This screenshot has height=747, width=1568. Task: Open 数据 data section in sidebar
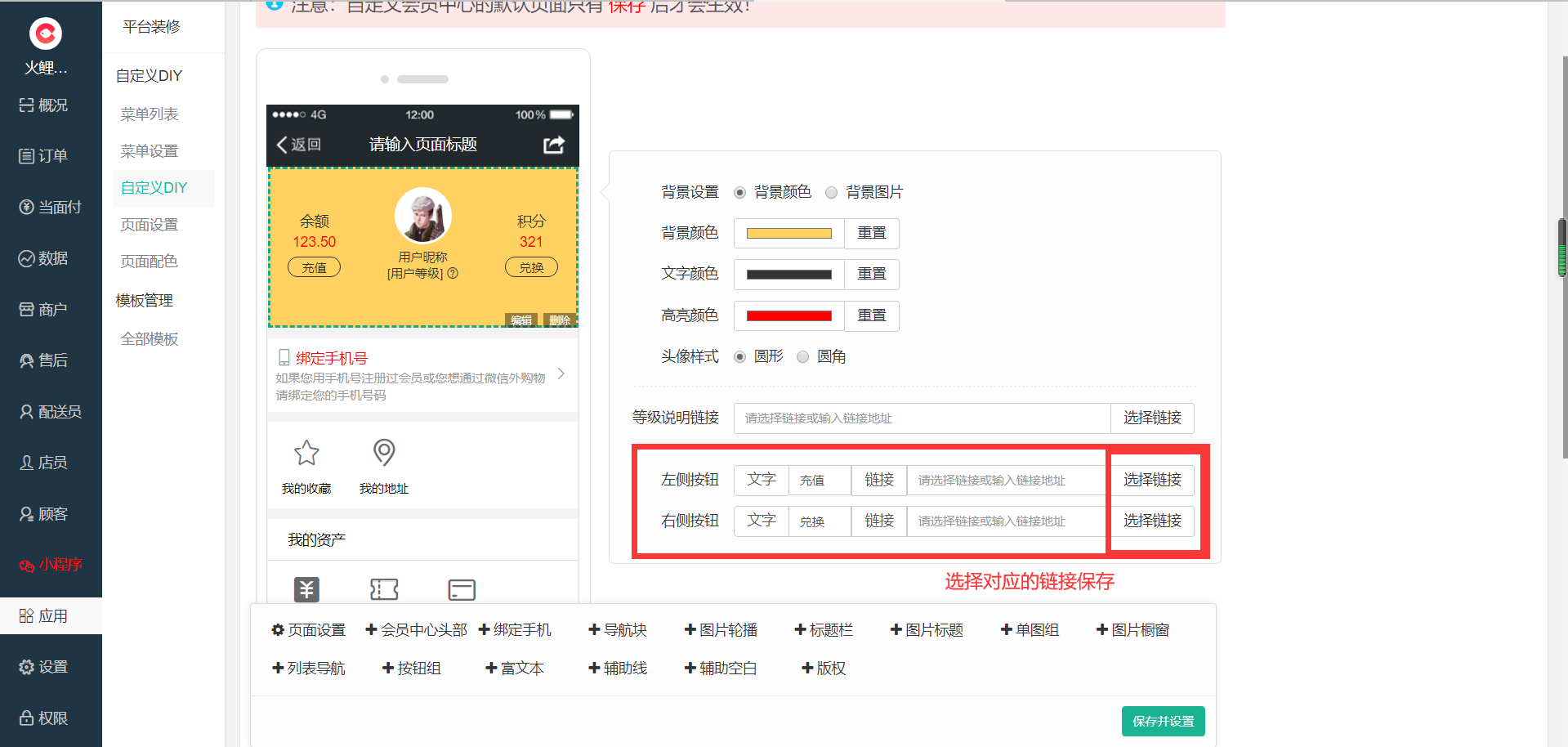[44, 258]
